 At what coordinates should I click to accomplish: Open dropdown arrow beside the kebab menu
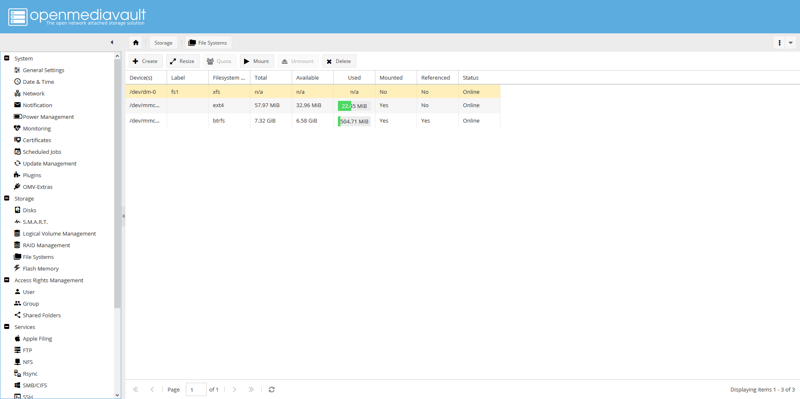[x=791, y=43]
